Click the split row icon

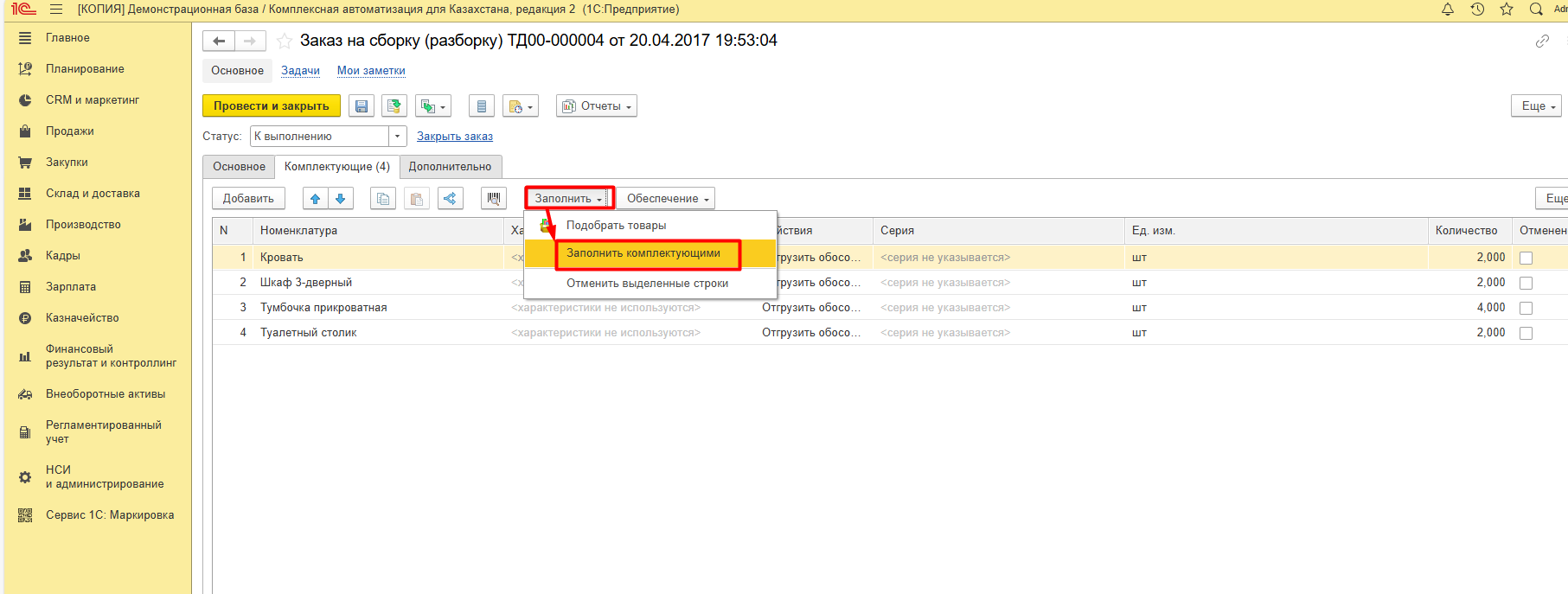coord(450,199)
